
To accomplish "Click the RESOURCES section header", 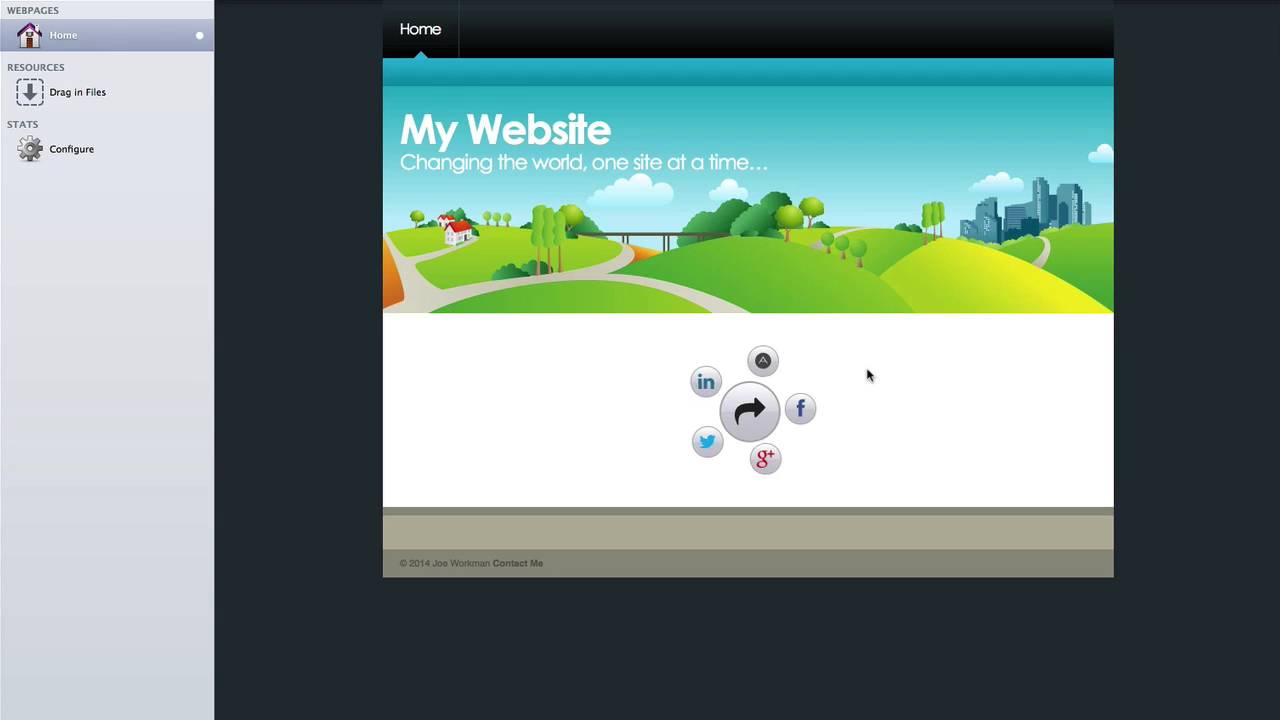I will click(x=35, y=67).
